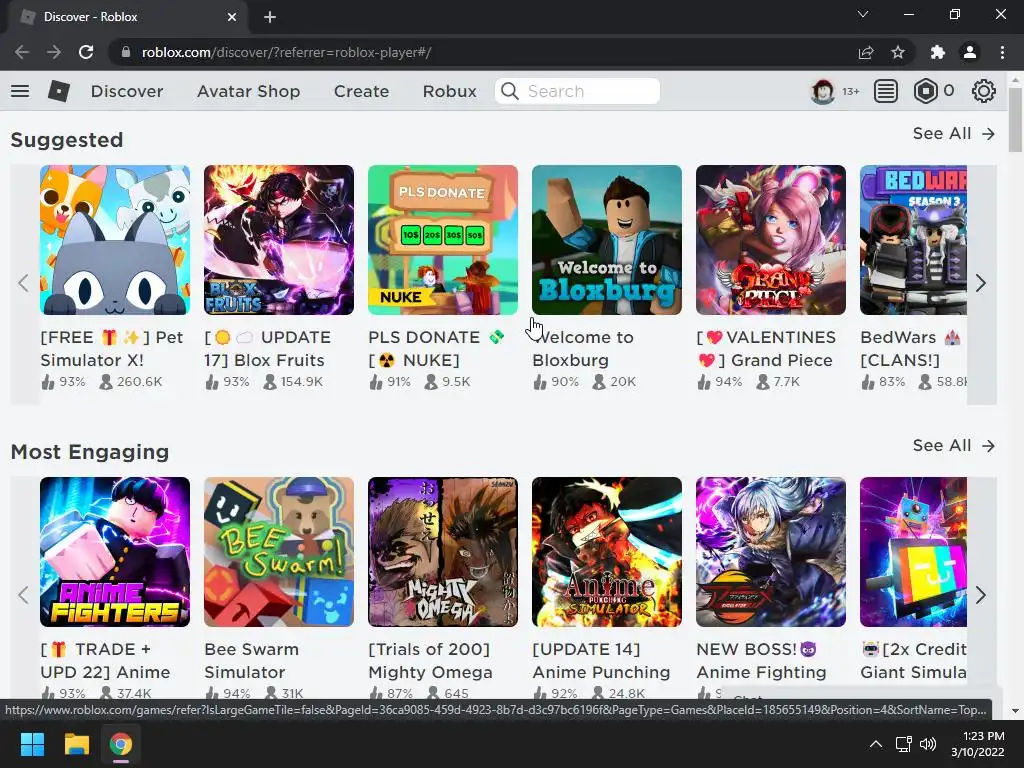Viewport: 1024px width, 768px height.
Task: Click the 'UPDATE 17] Blox Fruits' title
Action: point(268,349)
